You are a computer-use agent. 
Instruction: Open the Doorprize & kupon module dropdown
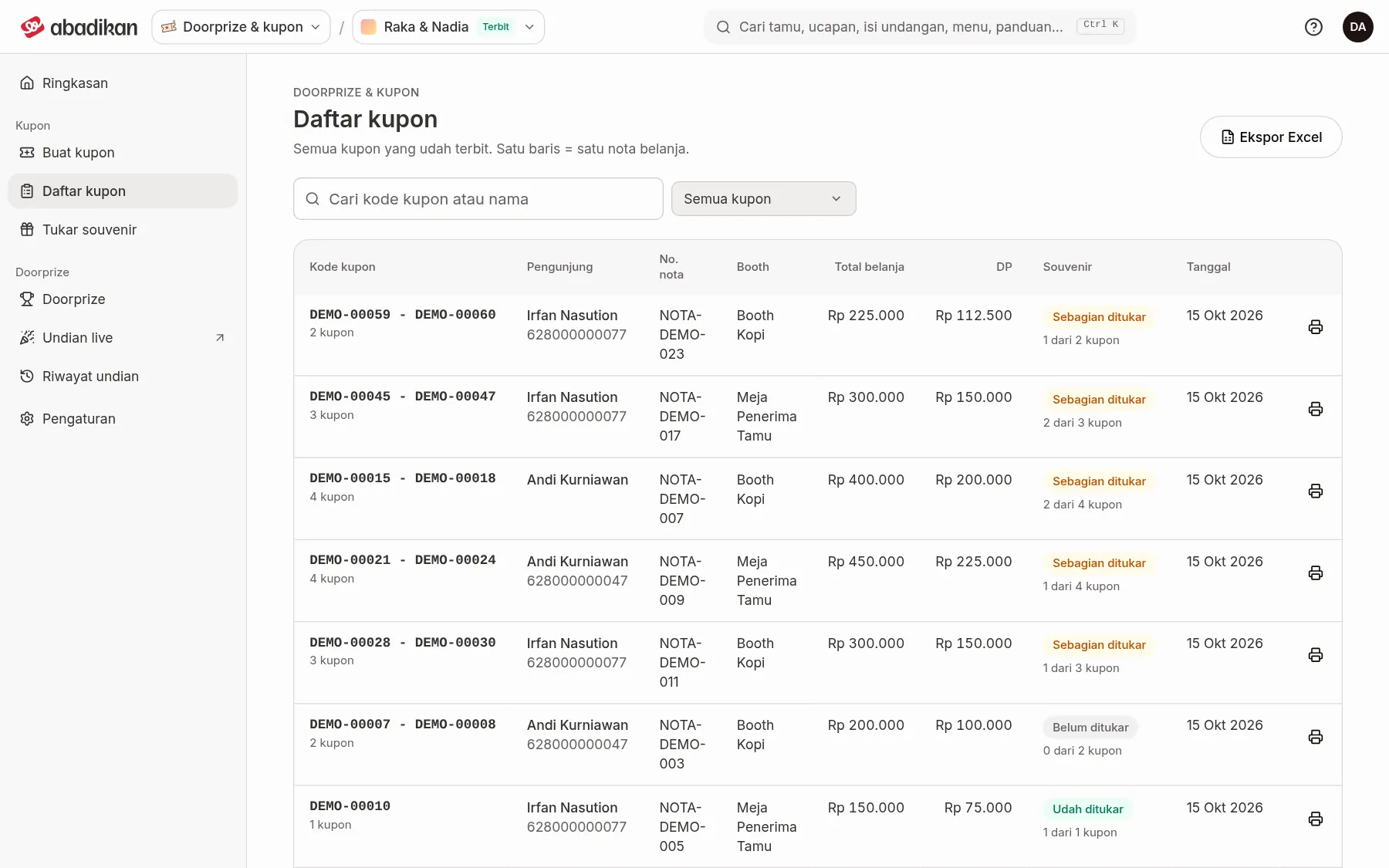241,27
